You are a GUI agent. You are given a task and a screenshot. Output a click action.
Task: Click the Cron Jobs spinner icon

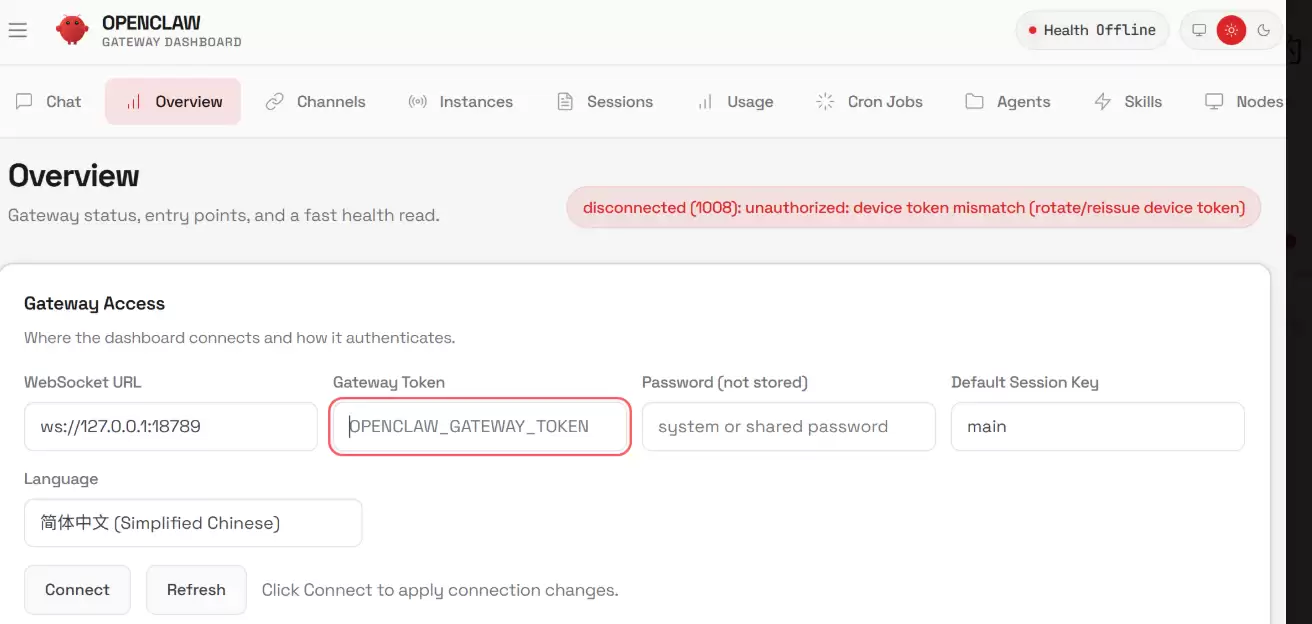(x=824, y=101)
